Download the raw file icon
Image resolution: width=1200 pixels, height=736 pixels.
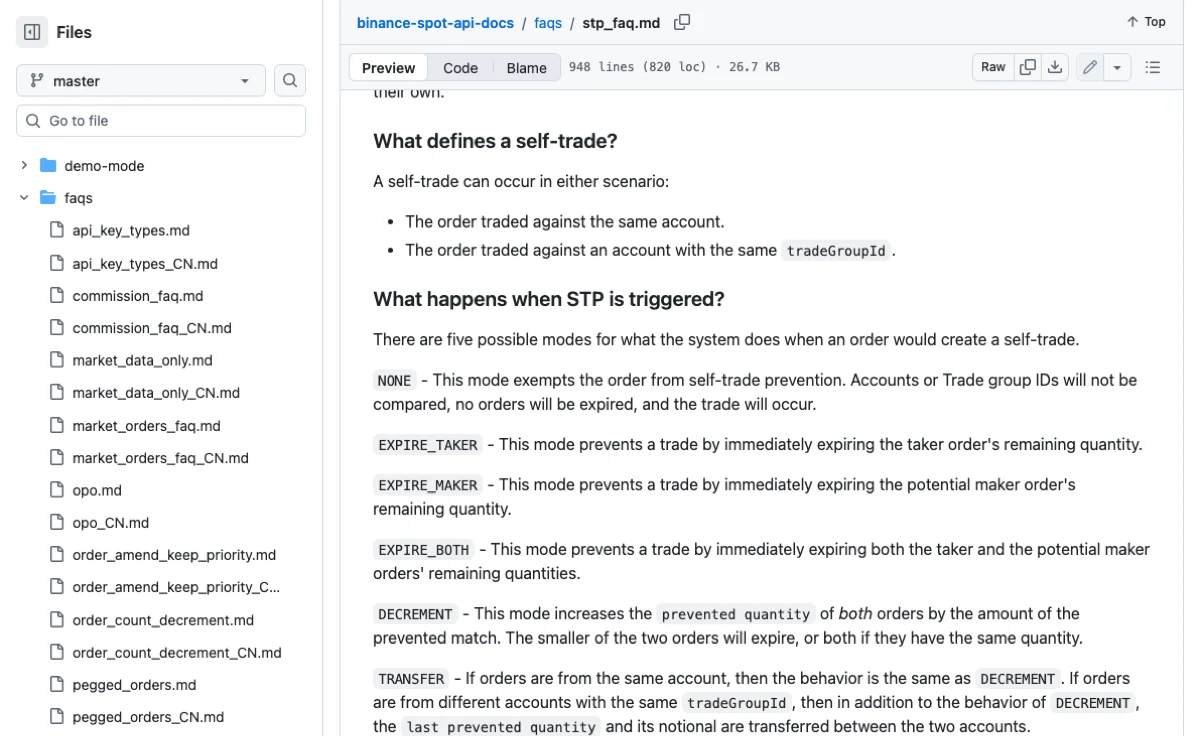click(1054, 67)
